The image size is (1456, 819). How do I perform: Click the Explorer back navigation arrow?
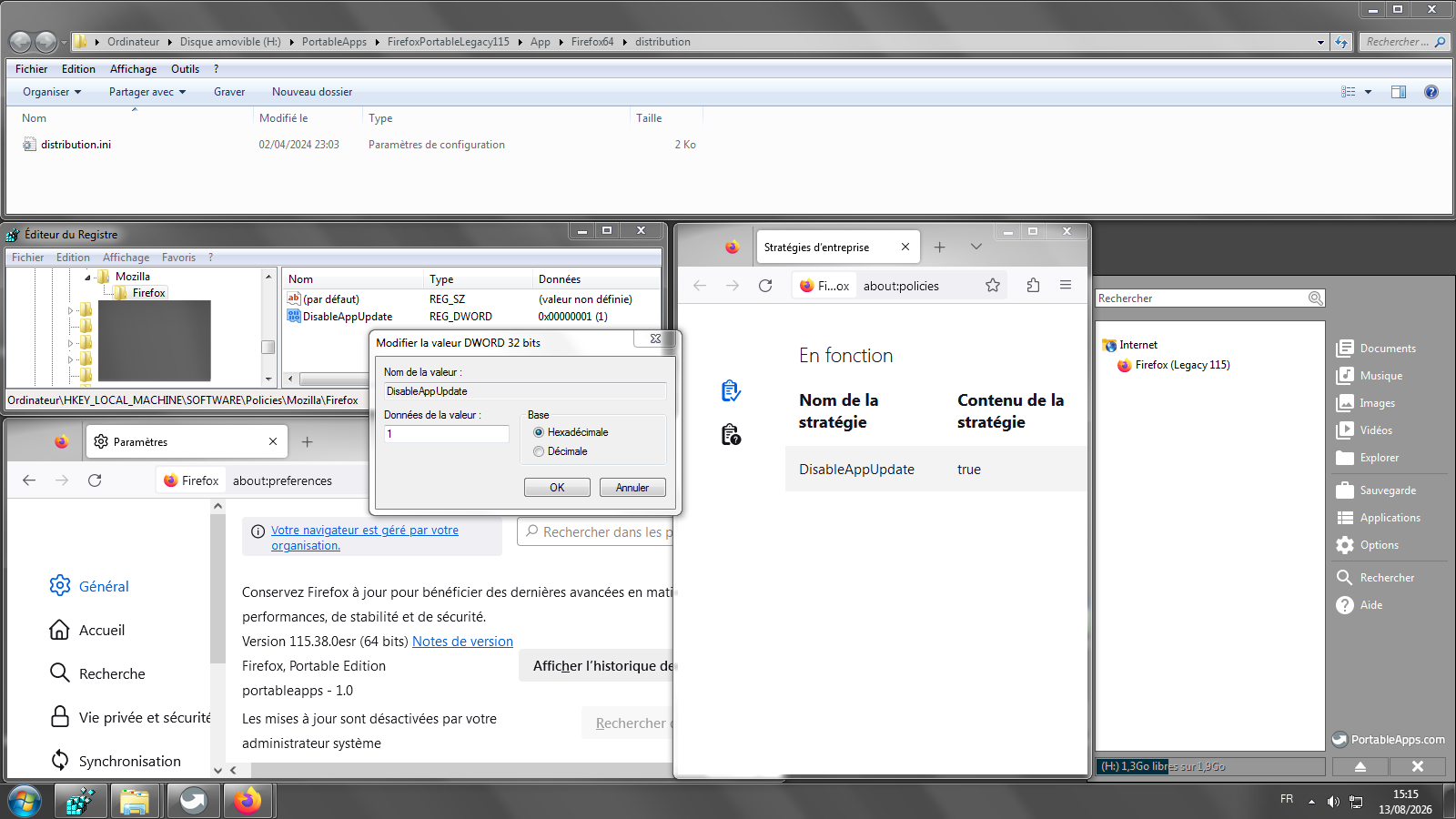tap(20, 42)
